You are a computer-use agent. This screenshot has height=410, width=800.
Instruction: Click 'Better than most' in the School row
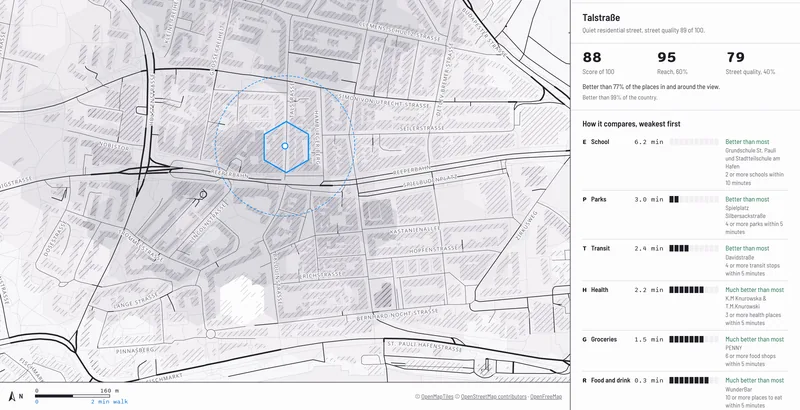click(x=747, y=142)
